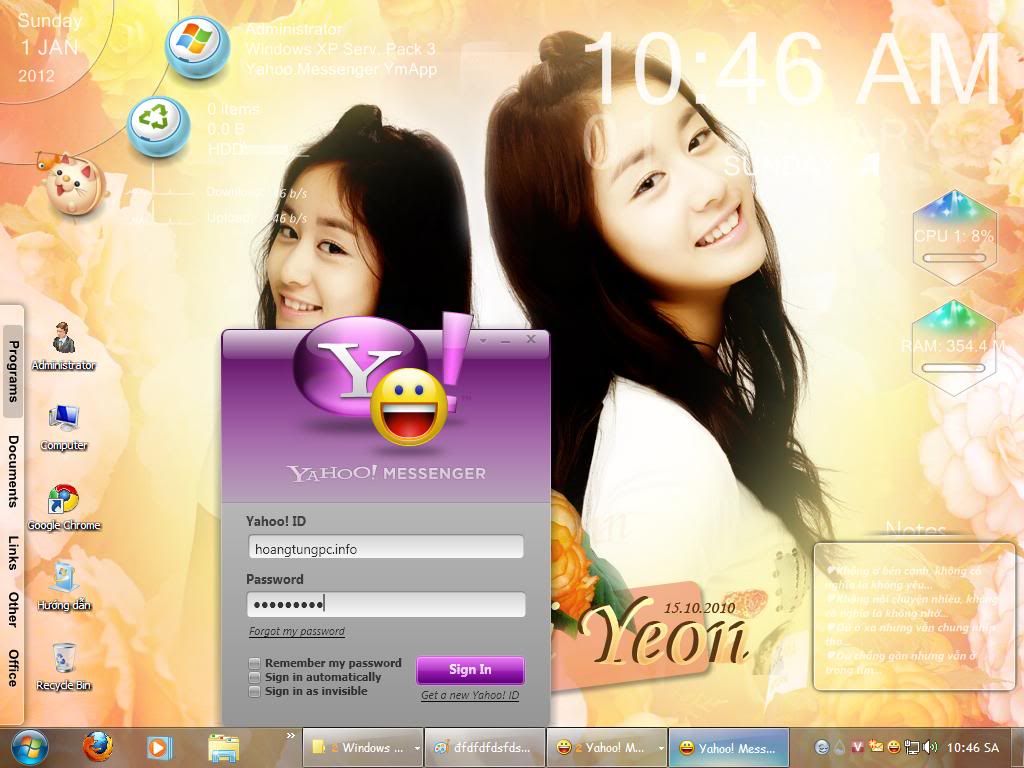Open the file explorer quick launch icon

pyautogui.click(x=223, y=747)
